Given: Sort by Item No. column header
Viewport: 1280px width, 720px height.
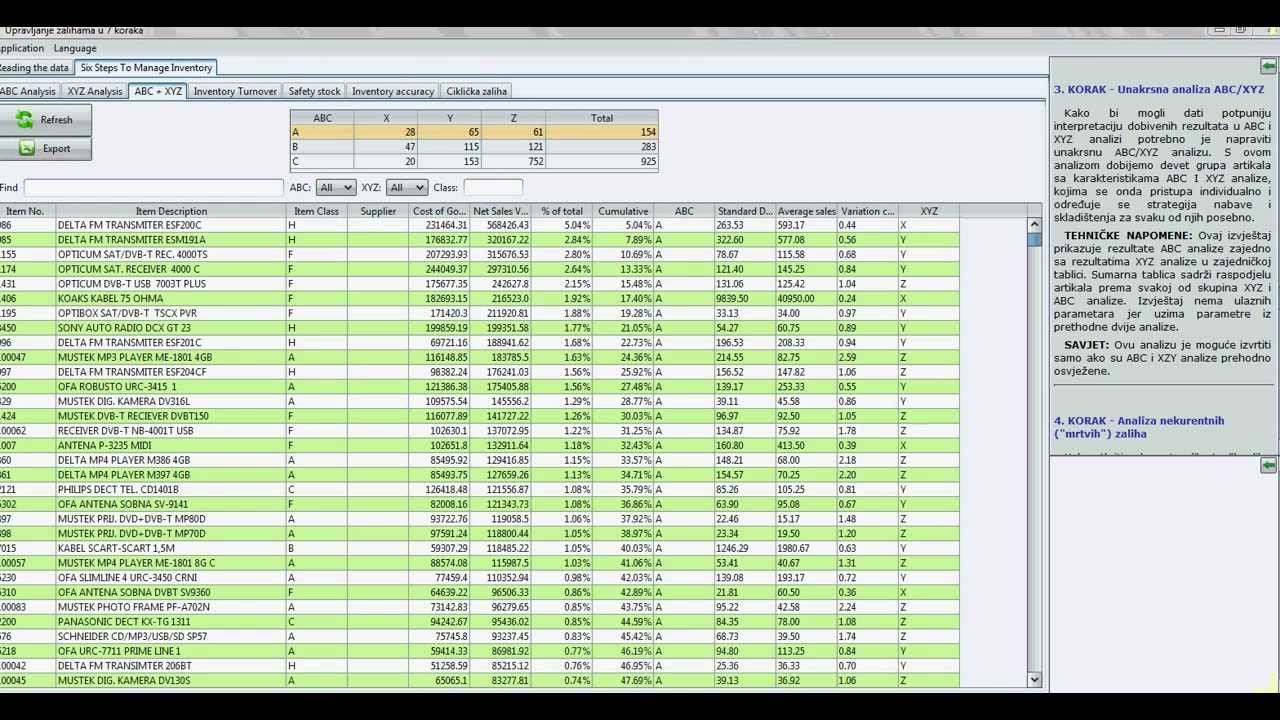Looking at the screenshot, I should 26,211.
